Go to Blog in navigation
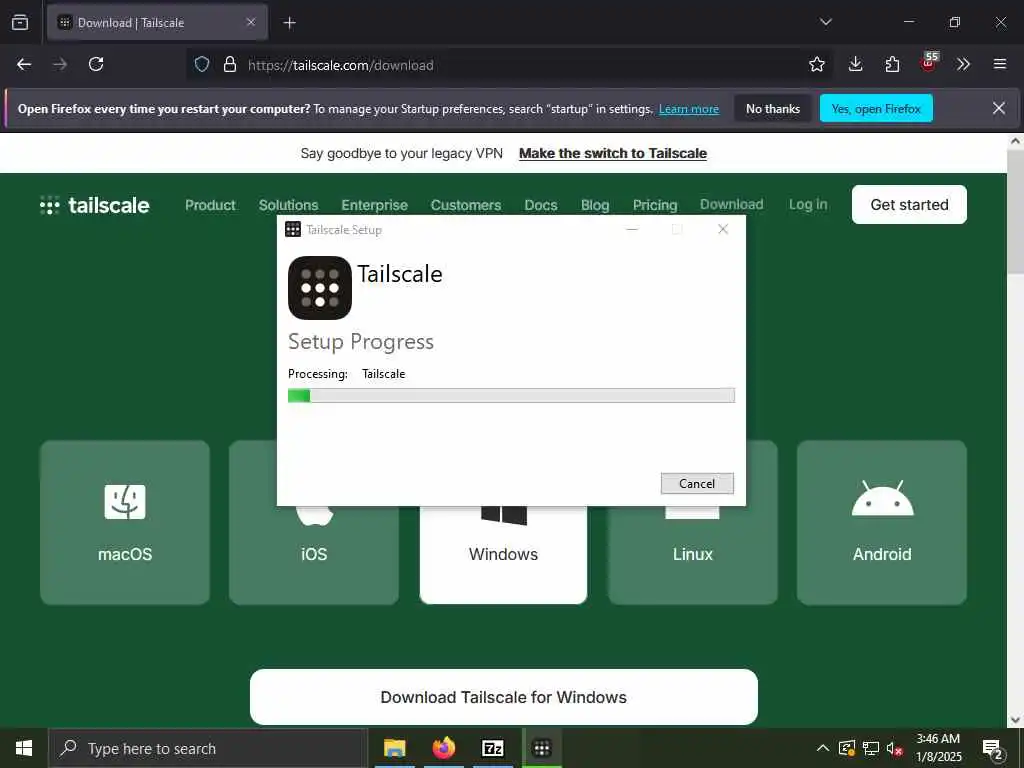Screen dimensions: 1024x768 click(595, 205)
